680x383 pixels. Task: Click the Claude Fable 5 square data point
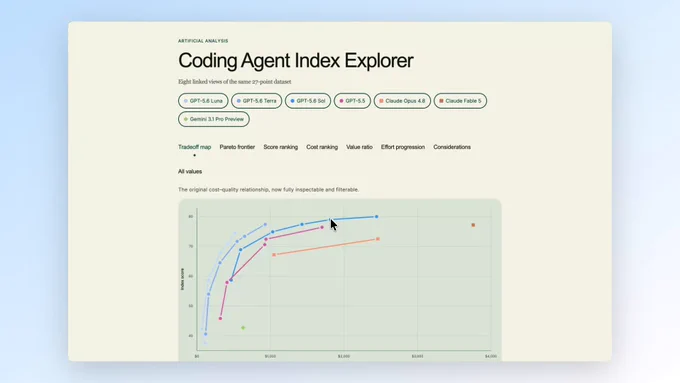click(473, 225)
